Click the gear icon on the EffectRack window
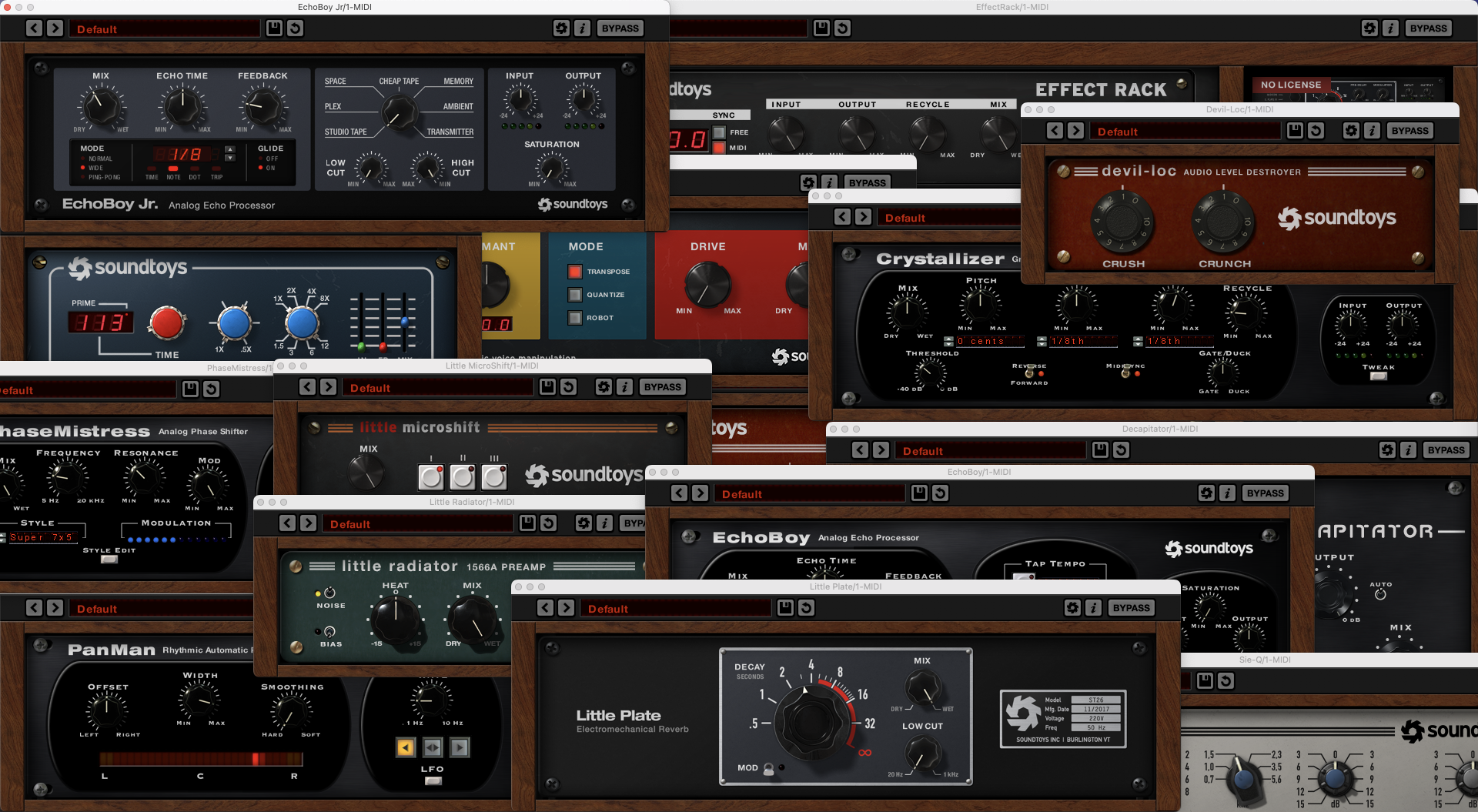The width and height of the screenshot is (1478, 812). tap(1369, 28)
